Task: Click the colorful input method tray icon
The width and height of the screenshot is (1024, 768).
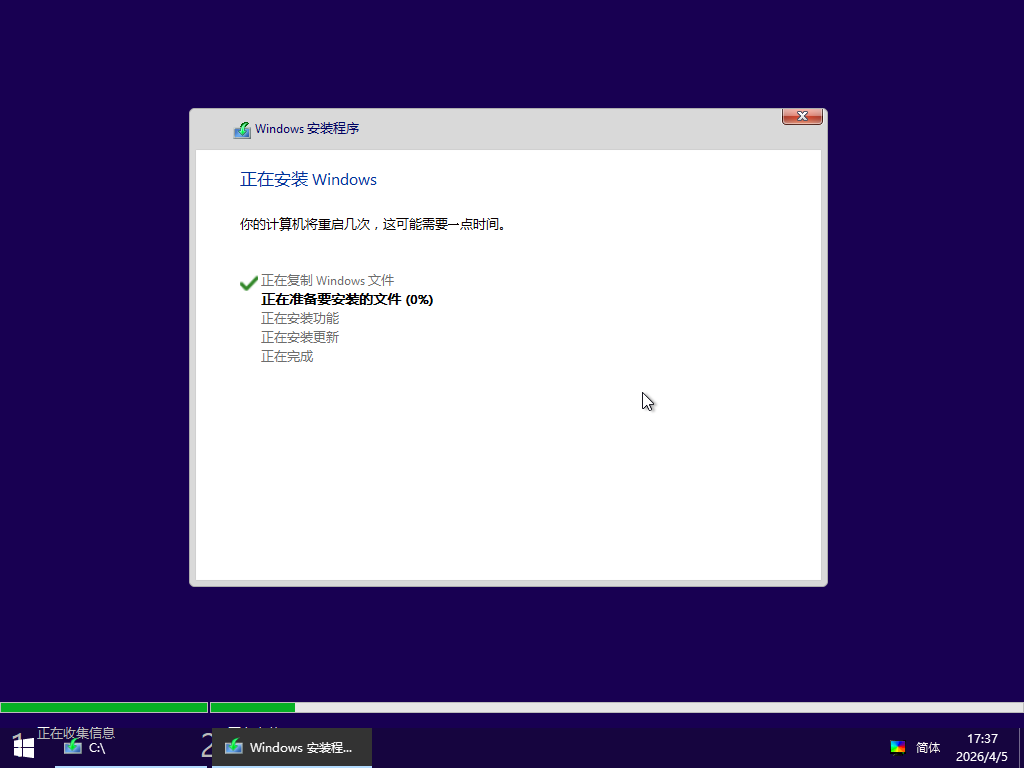Action: click(x=897, y=747)
